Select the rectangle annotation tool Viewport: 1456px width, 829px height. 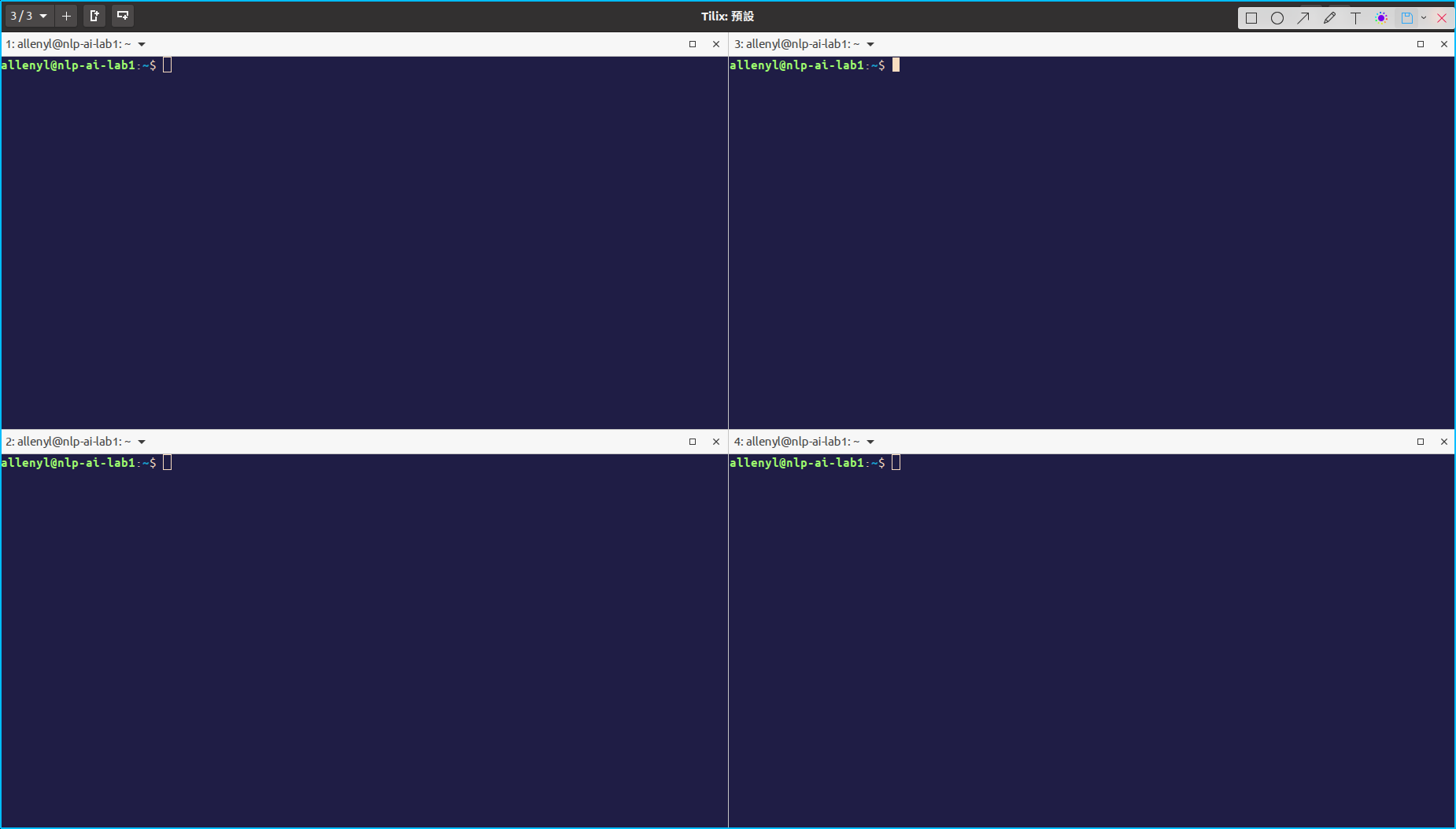click(1251, 18)
